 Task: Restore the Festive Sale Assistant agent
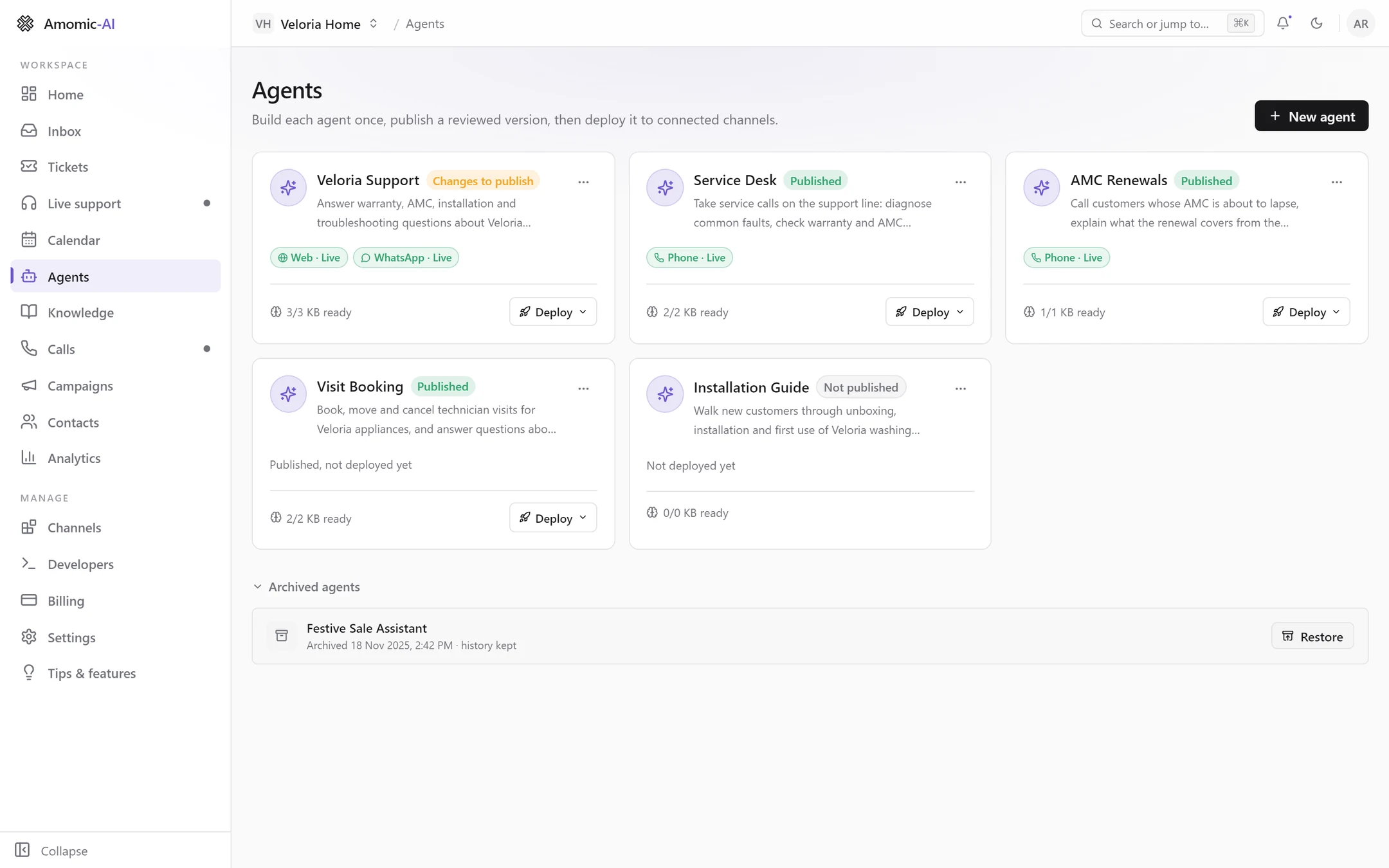click(1312, 637)
